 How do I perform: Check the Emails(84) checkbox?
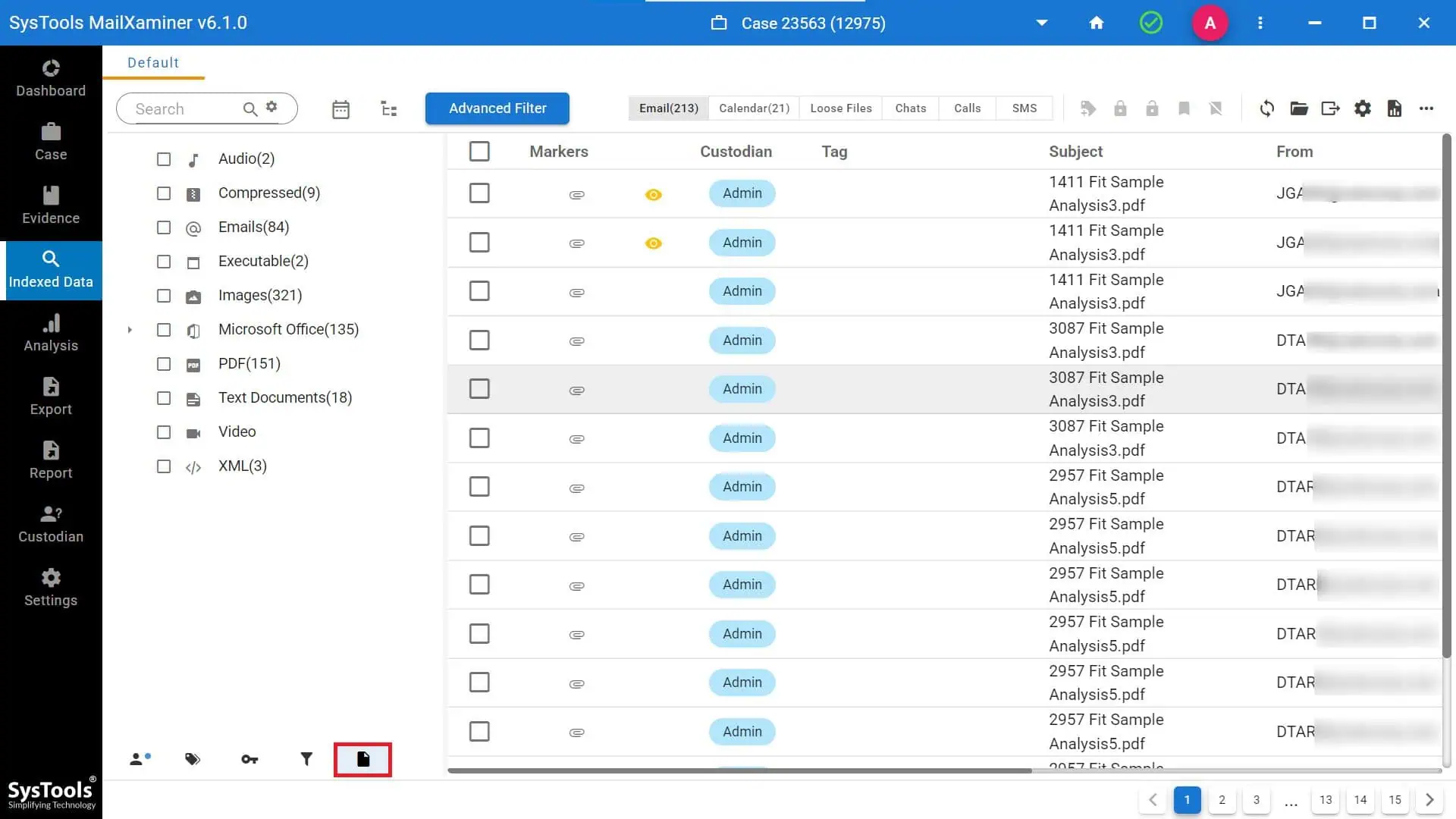(x=164, y=227)
